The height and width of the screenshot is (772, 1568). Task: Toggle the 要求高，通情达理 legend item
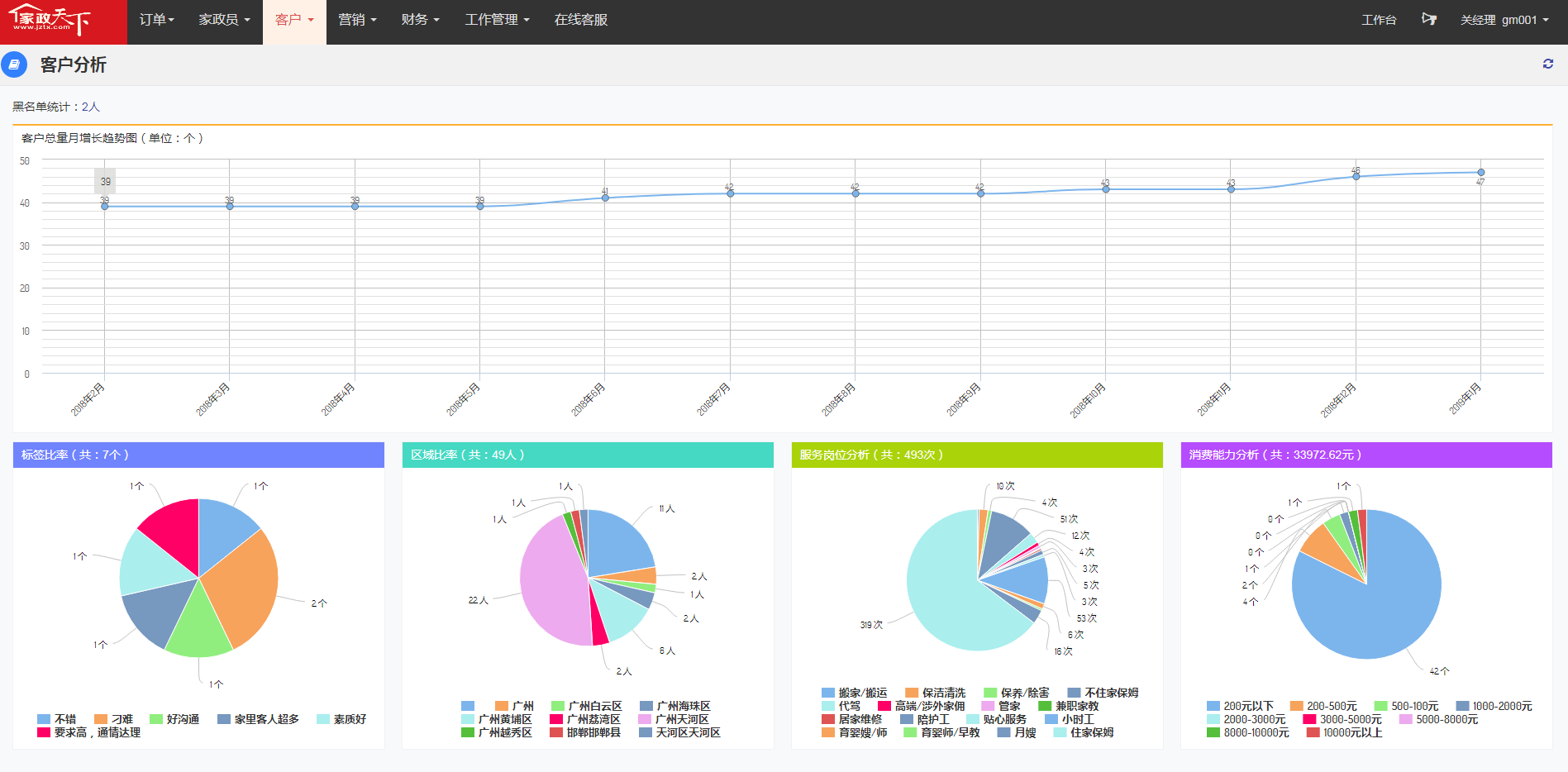[89, 732]
